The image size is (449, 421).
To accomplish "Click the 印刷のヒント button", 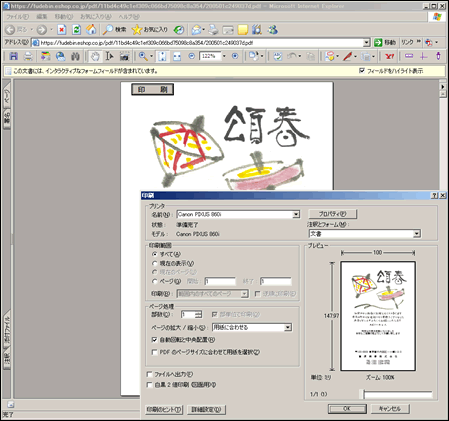I will [x=164, y=409].
